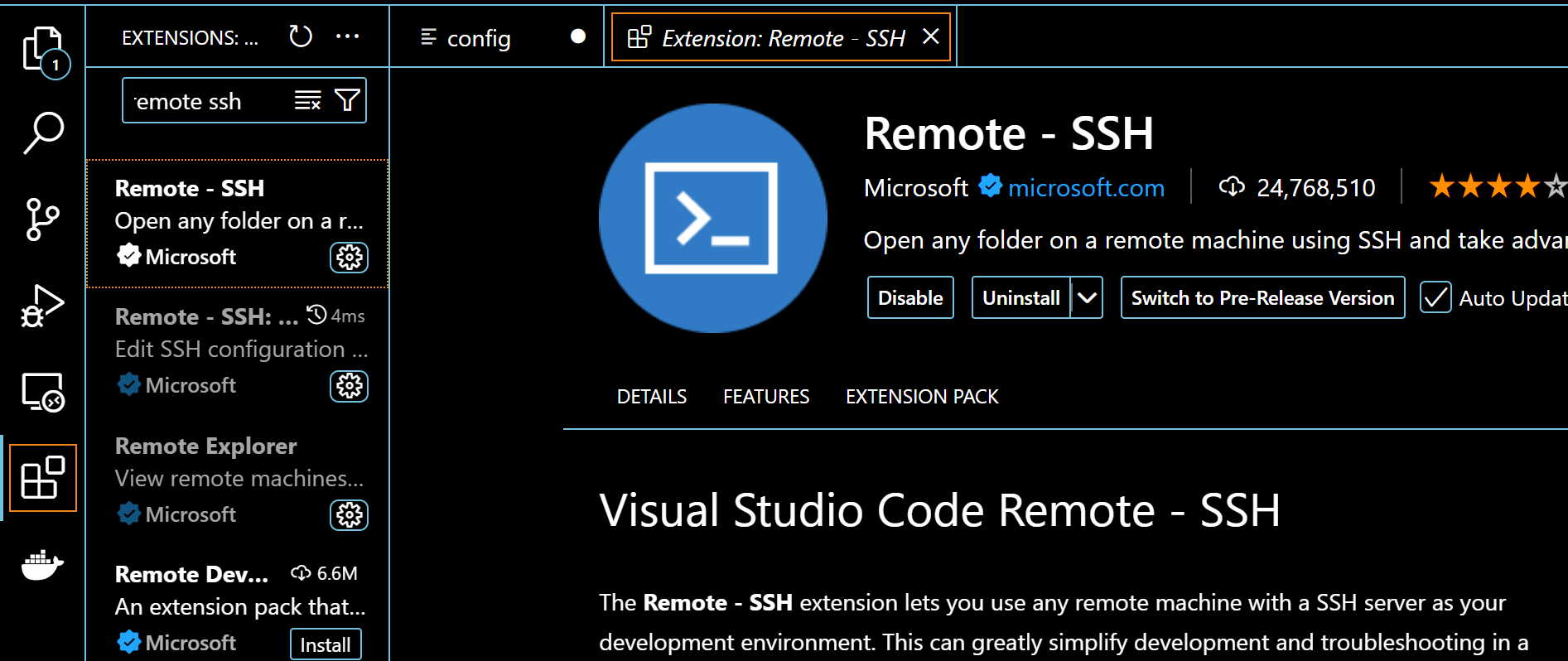Refresh the extensions list

tap(301, 36)
